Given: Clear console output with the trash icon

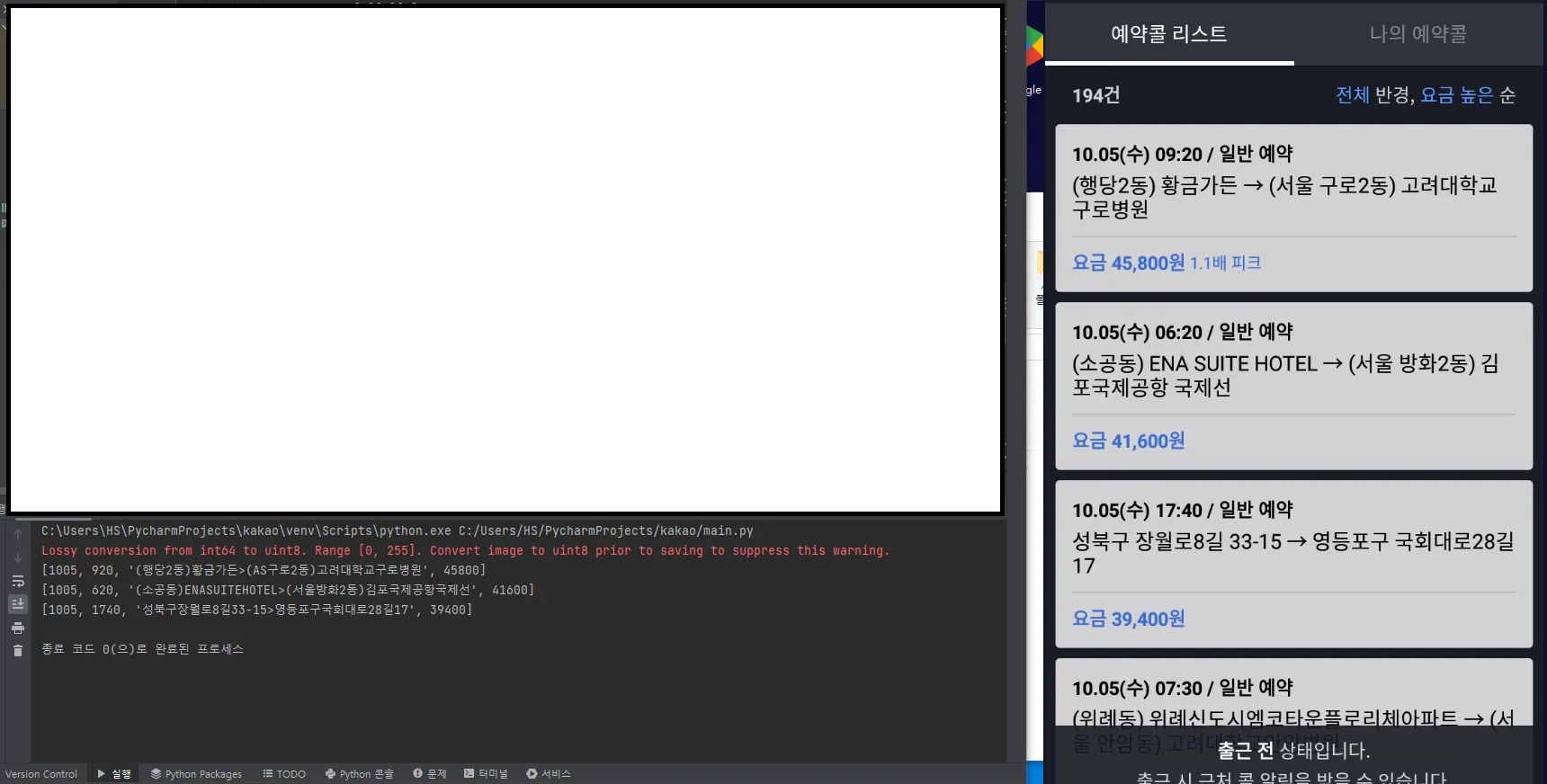Looking at the screenshot, I should tap(18, 650).
